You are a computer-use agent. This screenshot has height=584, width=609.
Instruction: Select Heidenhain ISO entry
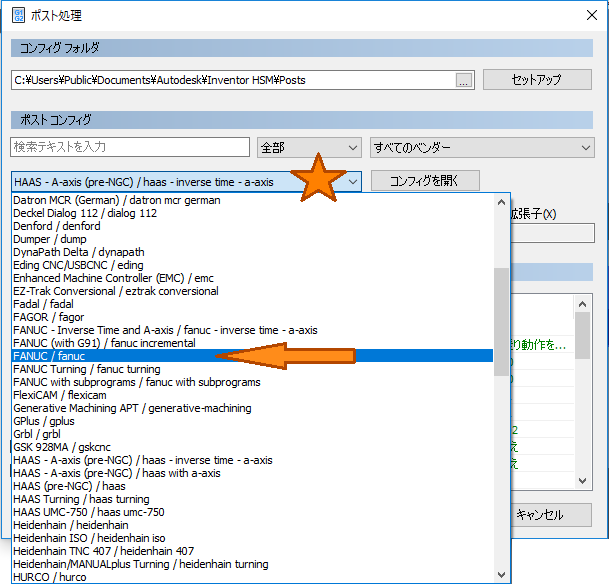click(252, 538)
